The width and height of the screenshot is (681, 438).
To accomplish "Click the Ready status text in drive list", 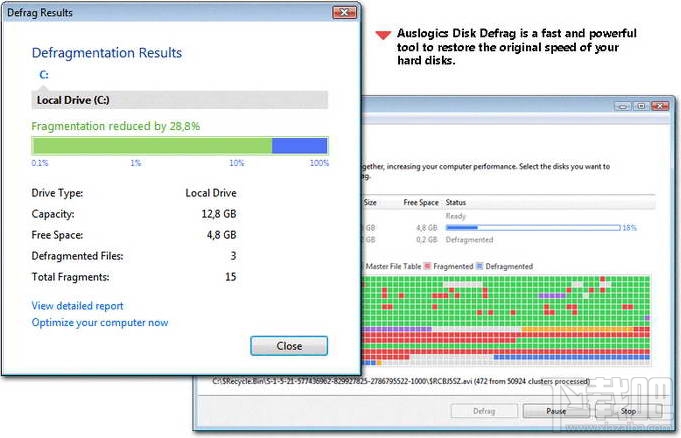I will tap(456, 216).
